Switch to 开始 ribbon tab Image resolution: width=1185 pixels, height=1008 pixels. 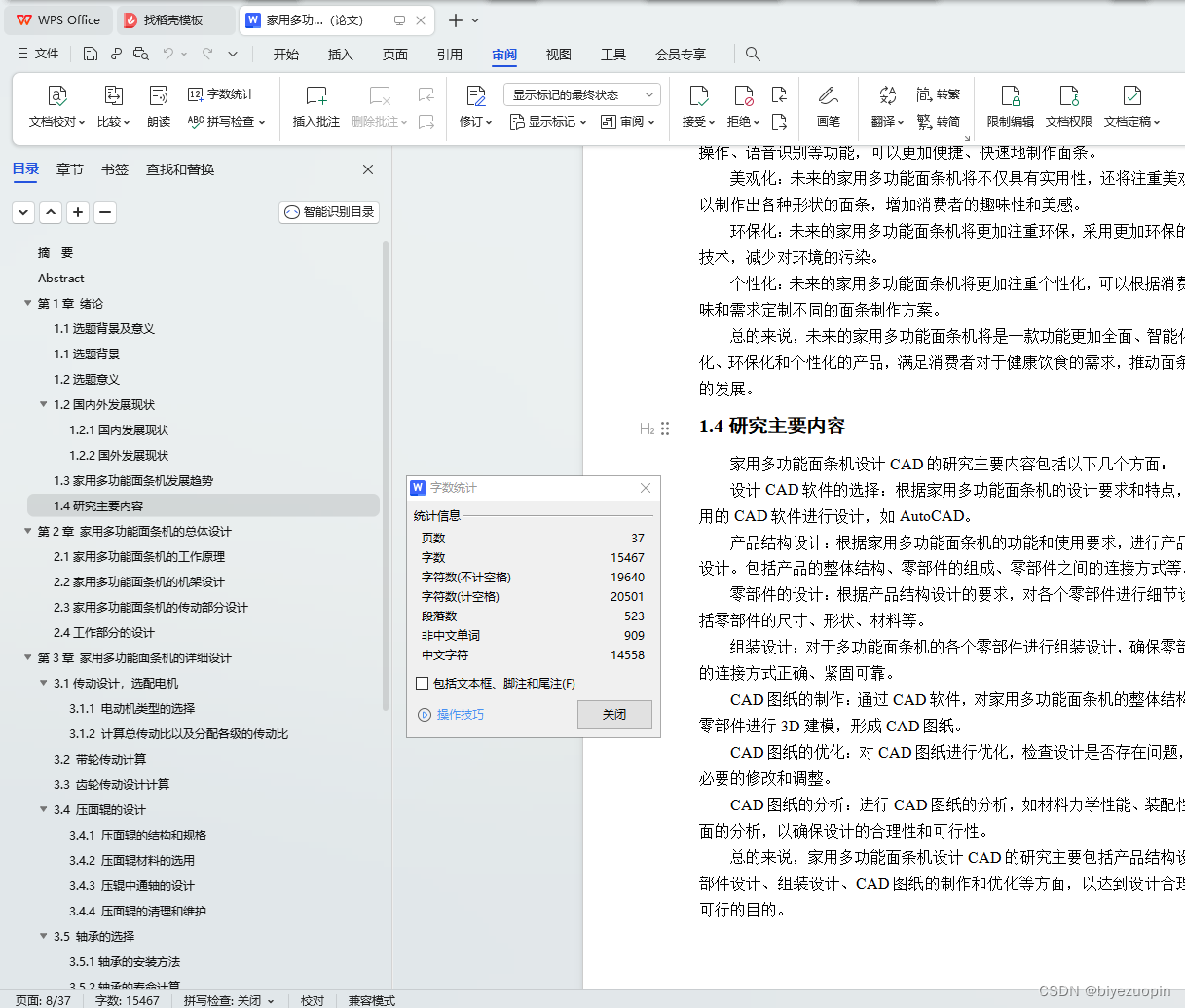[x=286, y=55]
